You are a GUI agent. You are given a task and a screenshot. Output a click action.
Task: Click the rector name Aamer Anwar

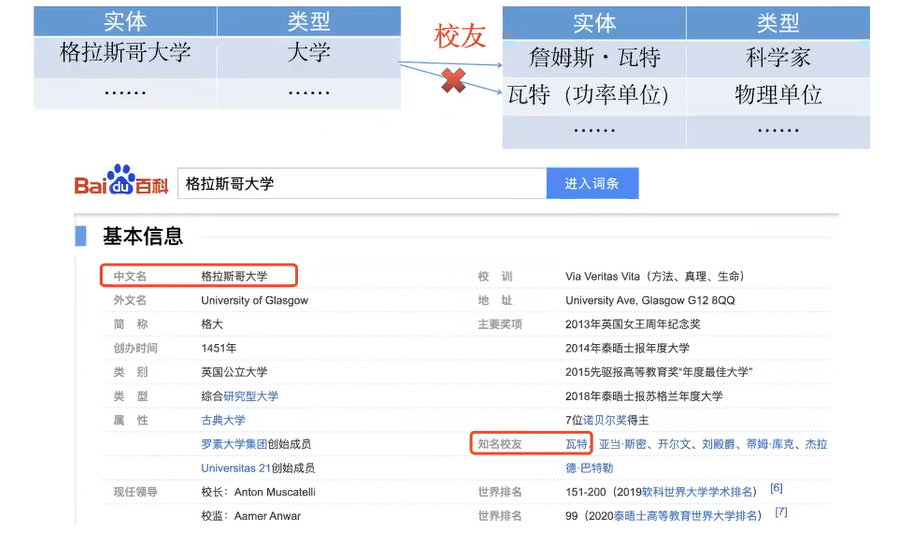[x=267, y=516]
